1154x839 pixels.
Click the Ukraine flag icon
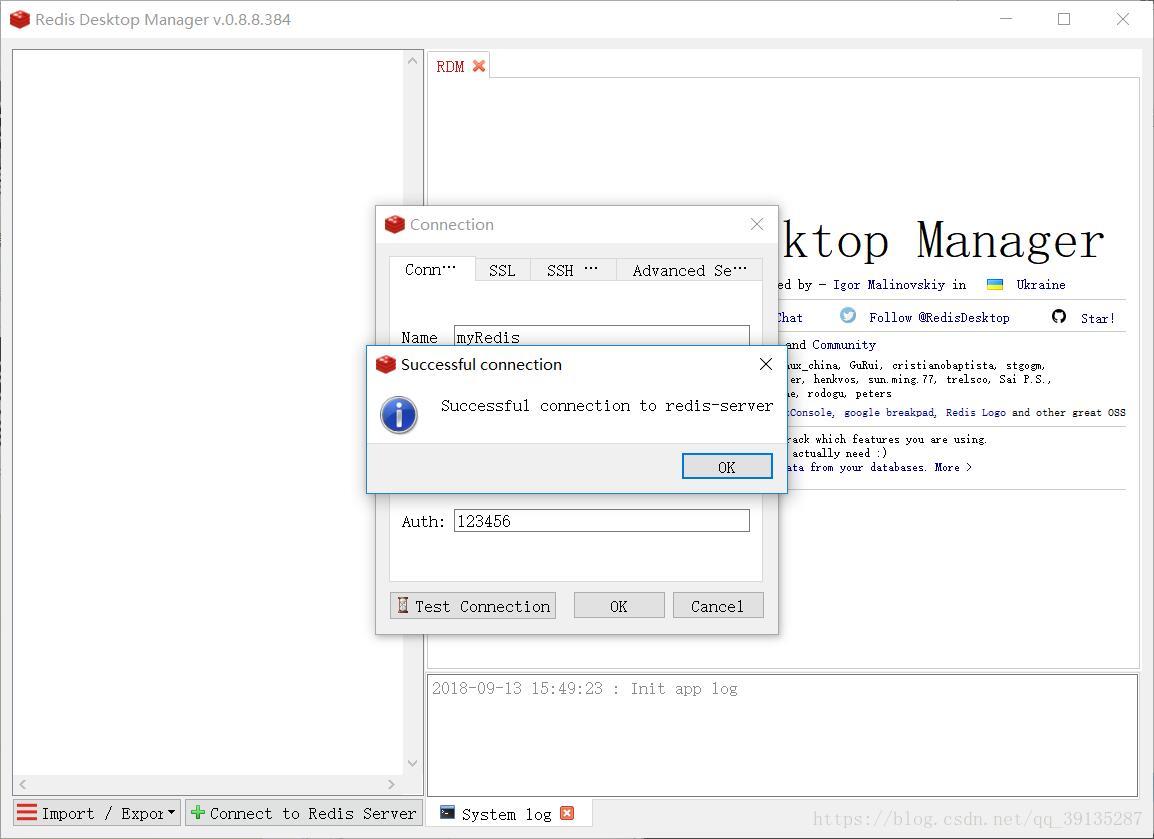pos(995,285)
